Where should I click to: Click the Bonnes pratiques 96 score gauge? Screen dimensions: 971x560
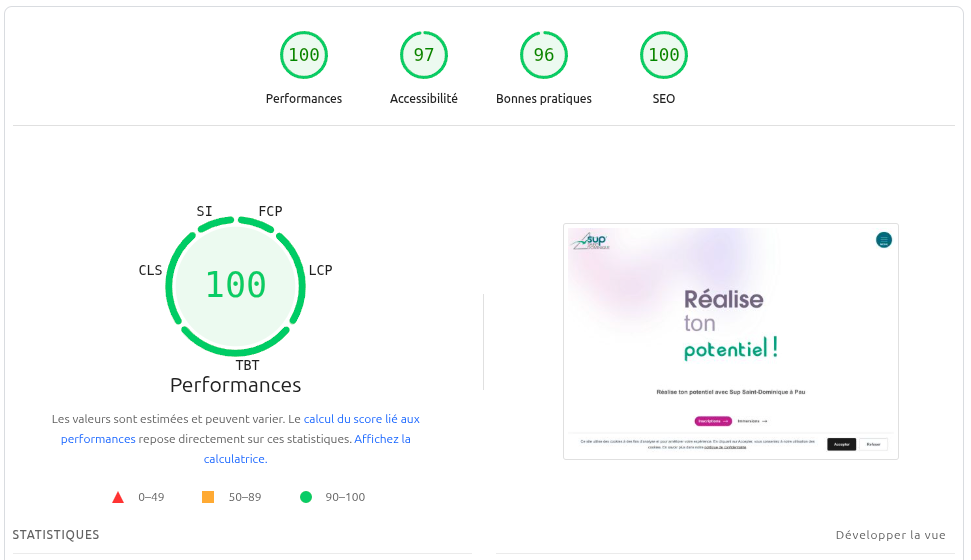(544, 55)
